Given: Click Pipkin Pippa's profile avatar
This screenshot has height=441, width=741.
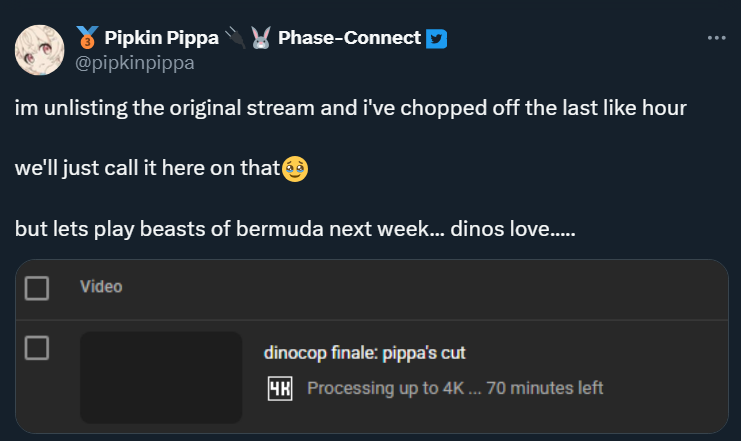Looking at the screenshot, I should tap(41, 48).
